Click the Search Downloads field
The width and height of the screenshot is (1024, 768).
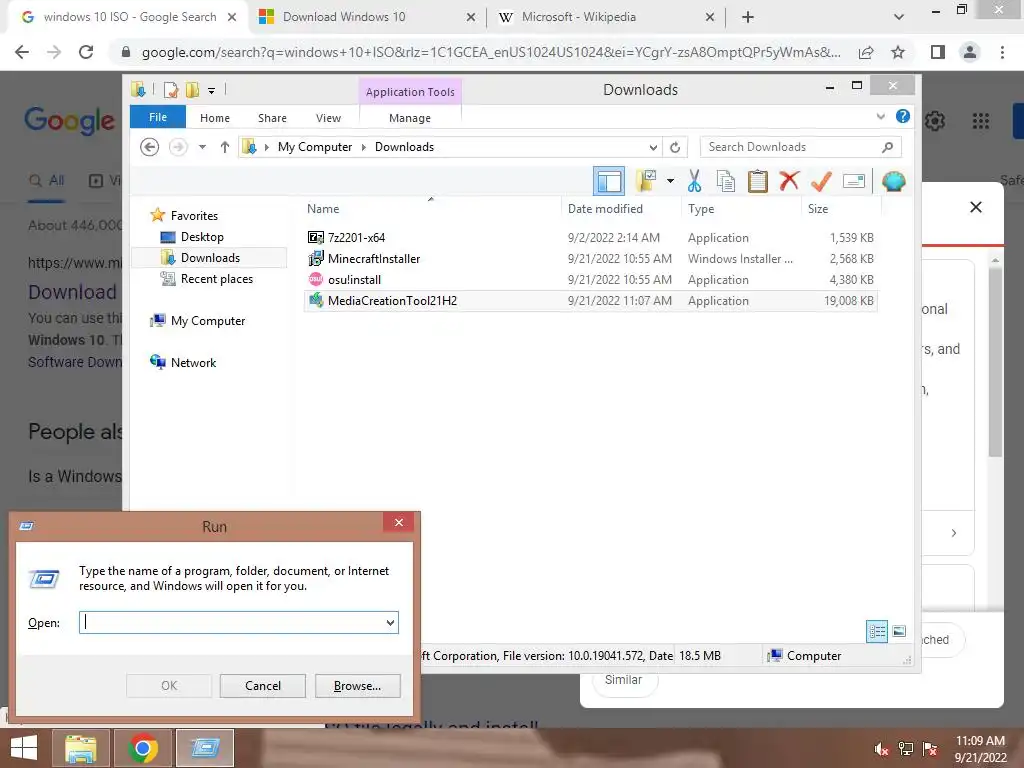click(800, 147)
